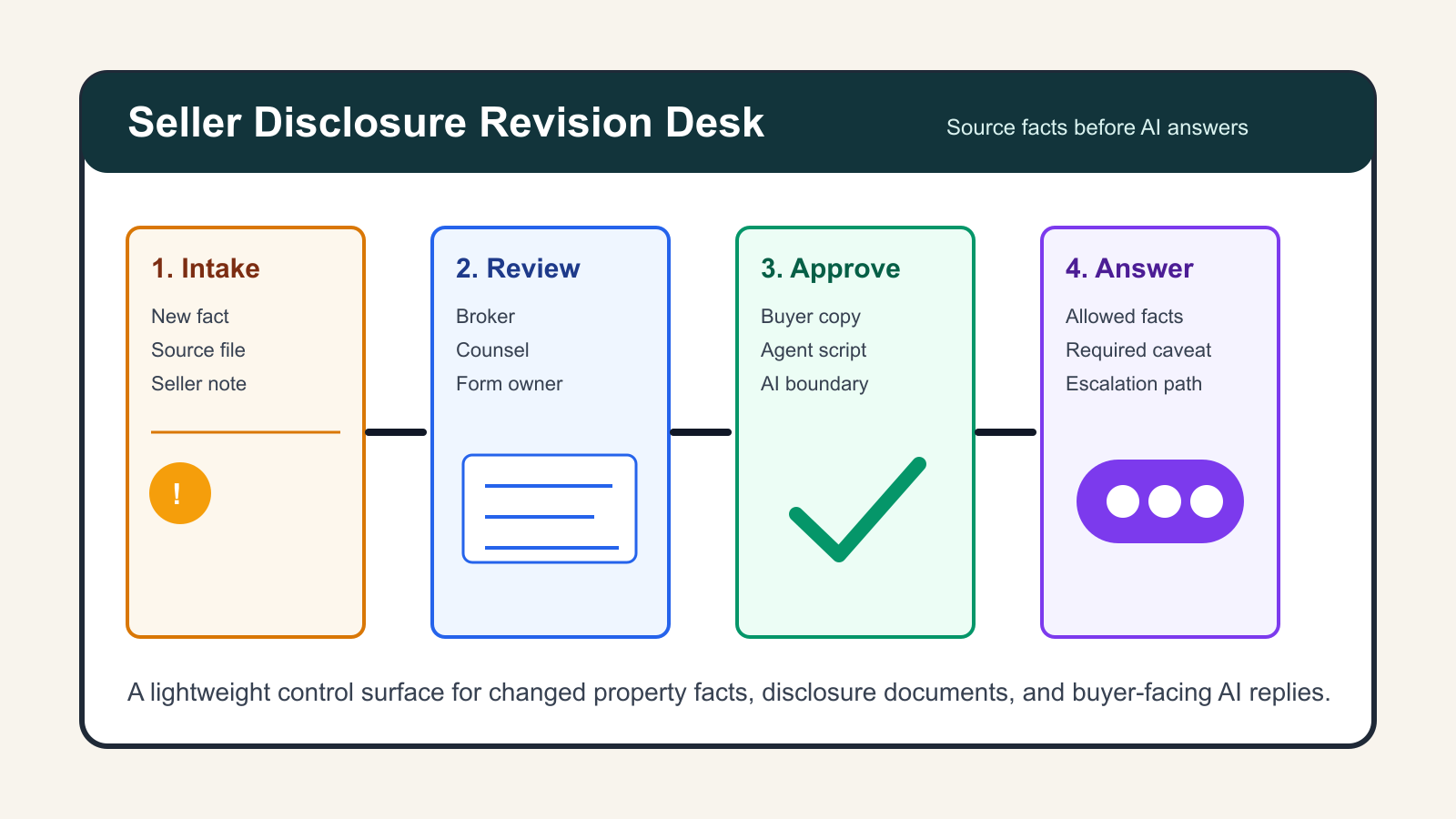Image resolution: width=1456 pixels, height=819 pixels.
Task: Click the "Source file" item
Action: (x=198, y=350)
